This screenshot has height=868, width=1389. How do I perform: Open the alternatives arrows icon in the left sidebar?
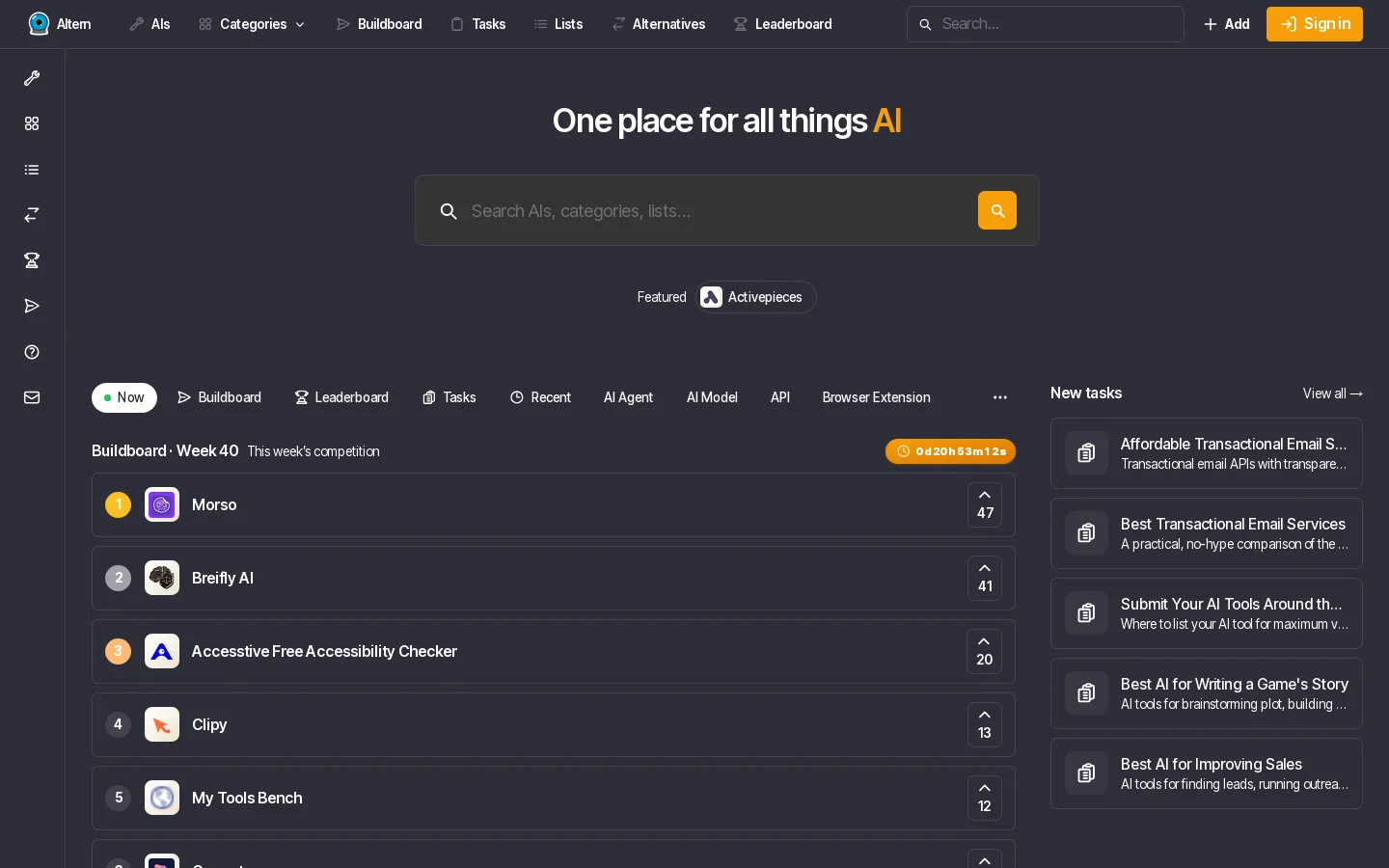(x=32, y=215)
